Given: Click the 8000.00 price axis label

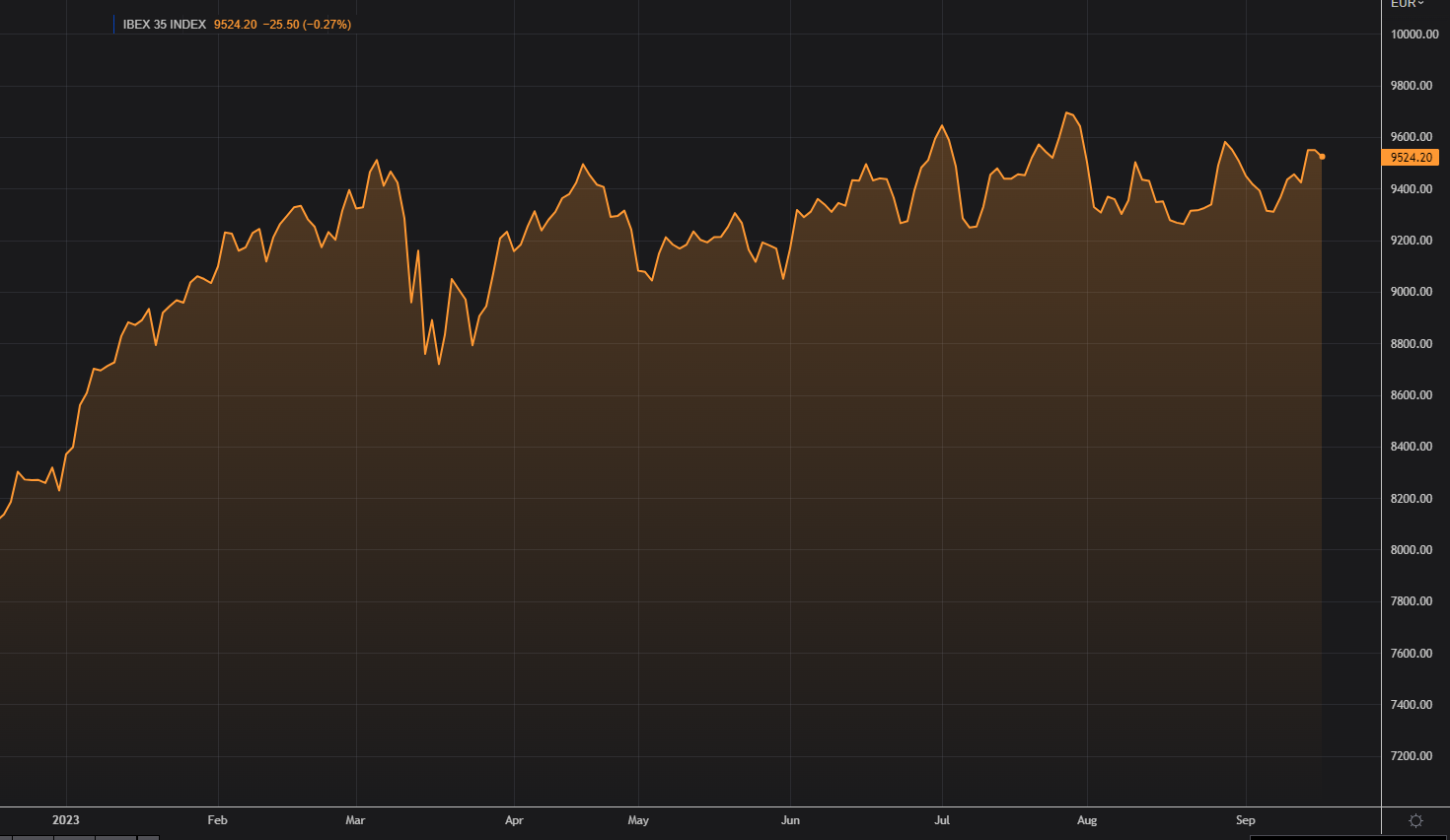Looking at the screenshot, I should (1412, 550).
